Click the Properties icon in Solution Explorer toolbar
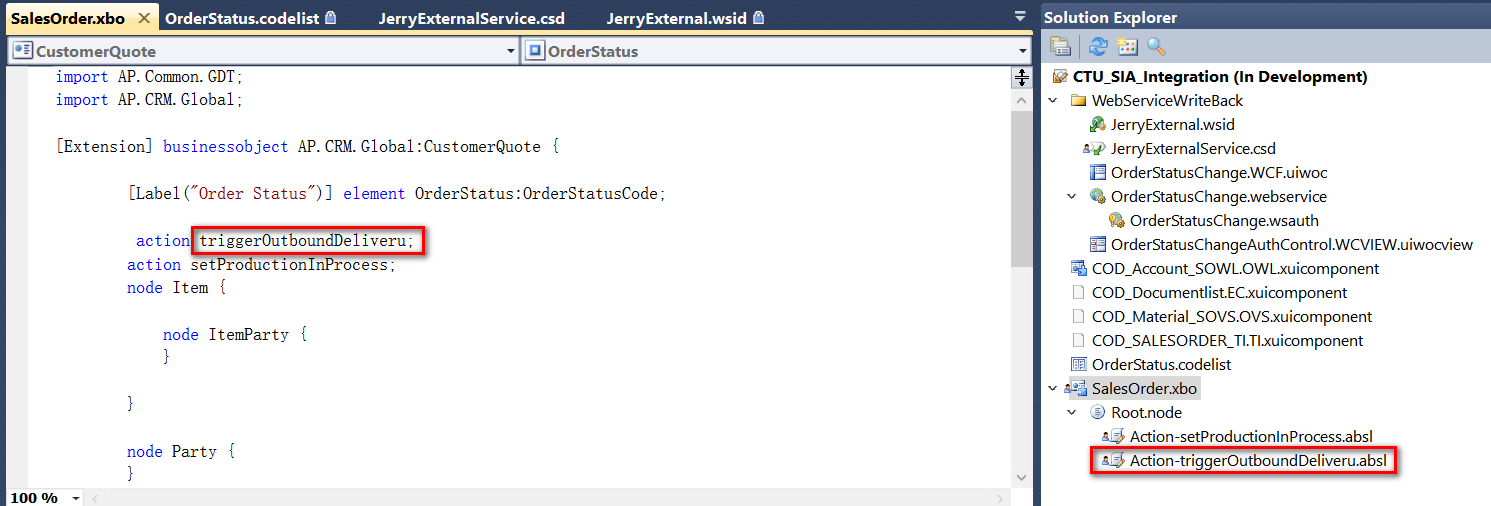This screenshot has height=506, width=1491. click(x=1060, y=46)
